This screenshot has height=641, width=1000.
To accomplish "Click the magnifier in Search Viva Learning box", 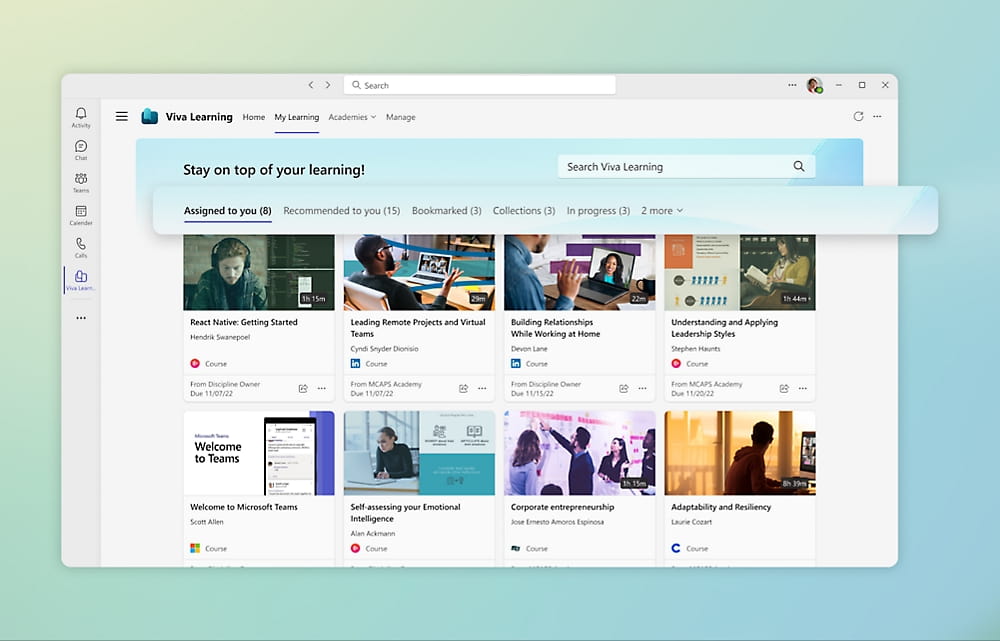I will pos(799,167).
